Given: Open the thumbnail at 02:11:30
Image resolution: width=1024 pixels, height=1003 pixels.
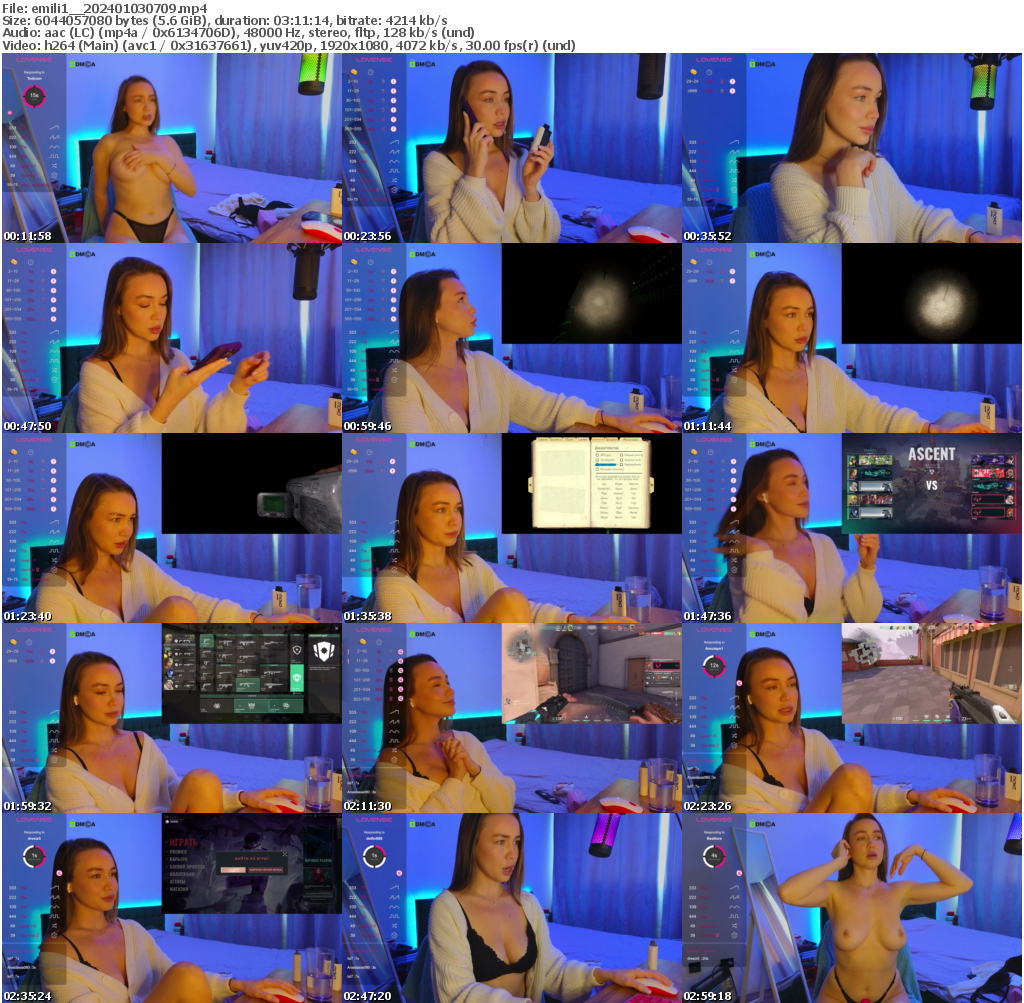Looking at the screenshot, I should click(x=512, y=718).
